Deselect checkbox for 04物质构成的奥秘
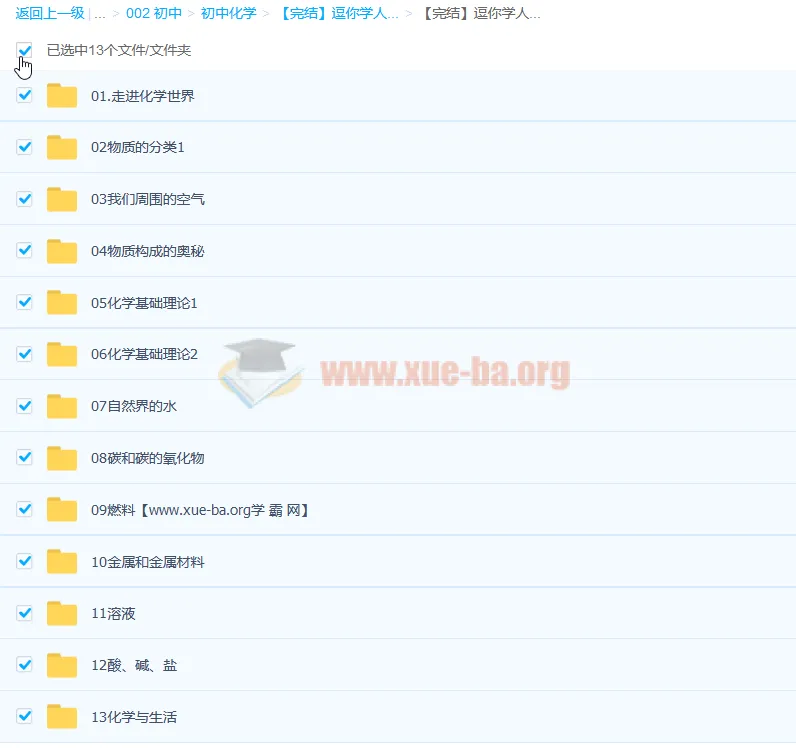 click(x=25, y=251)
